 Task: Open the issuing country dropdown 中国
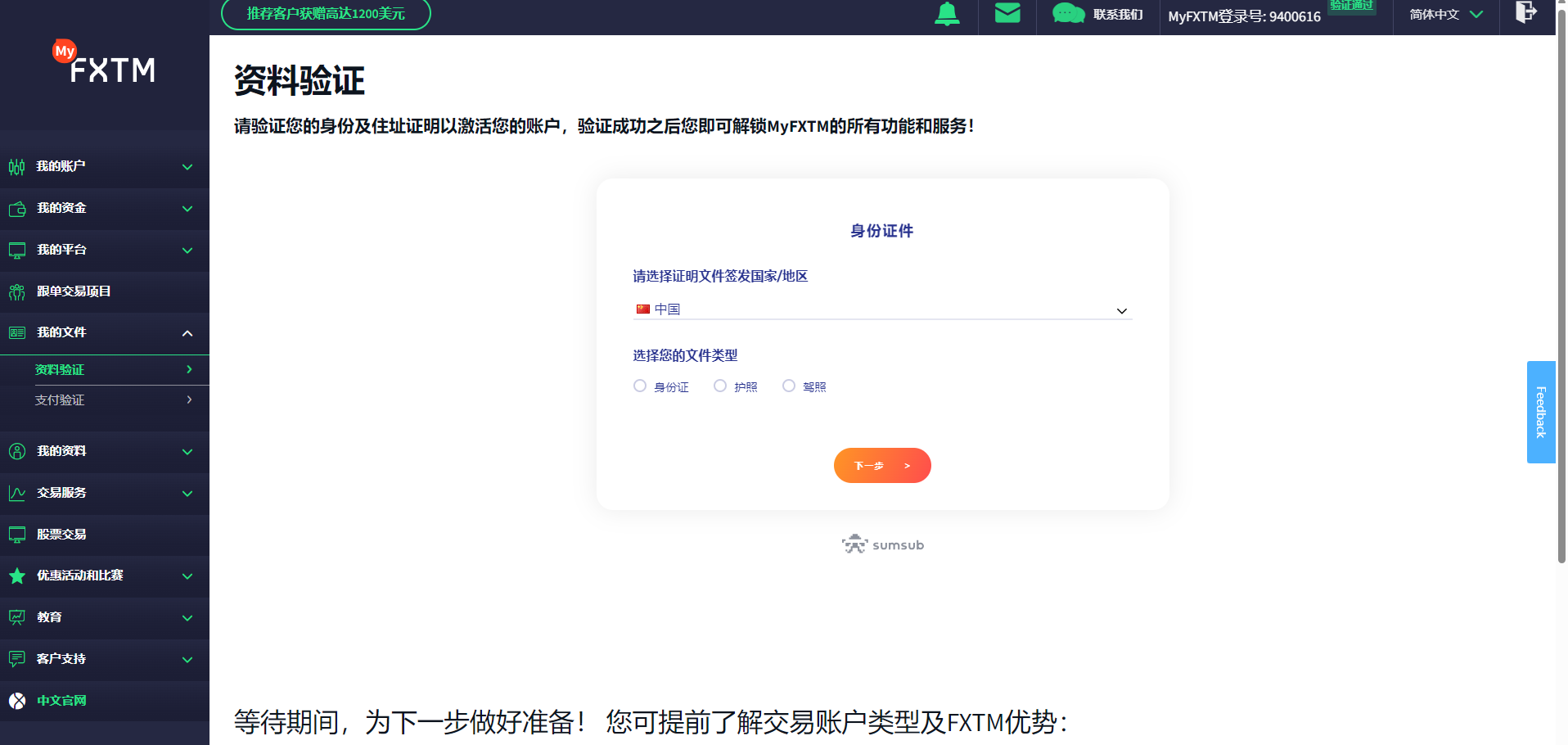click(x=882, y=309)
